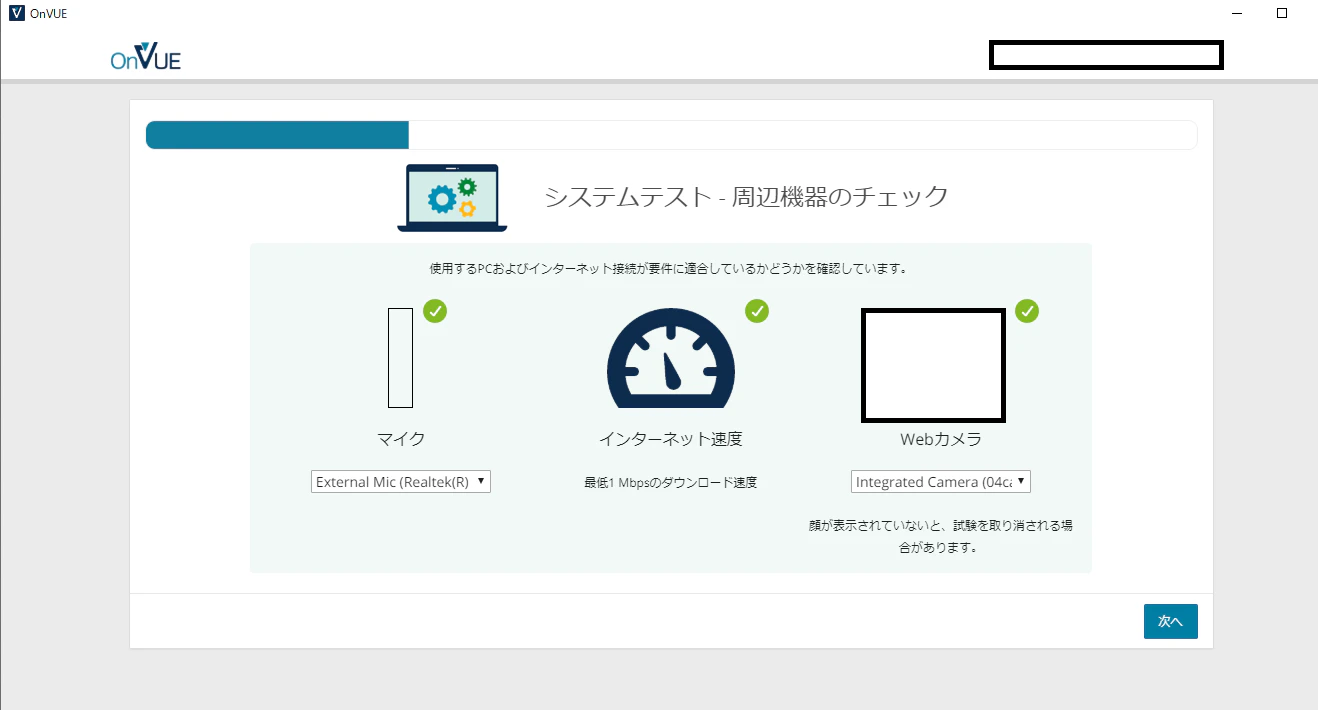The image size is (1318, 710).
Task: Click the 次へ button
Action: click(x=1171, y=621)
